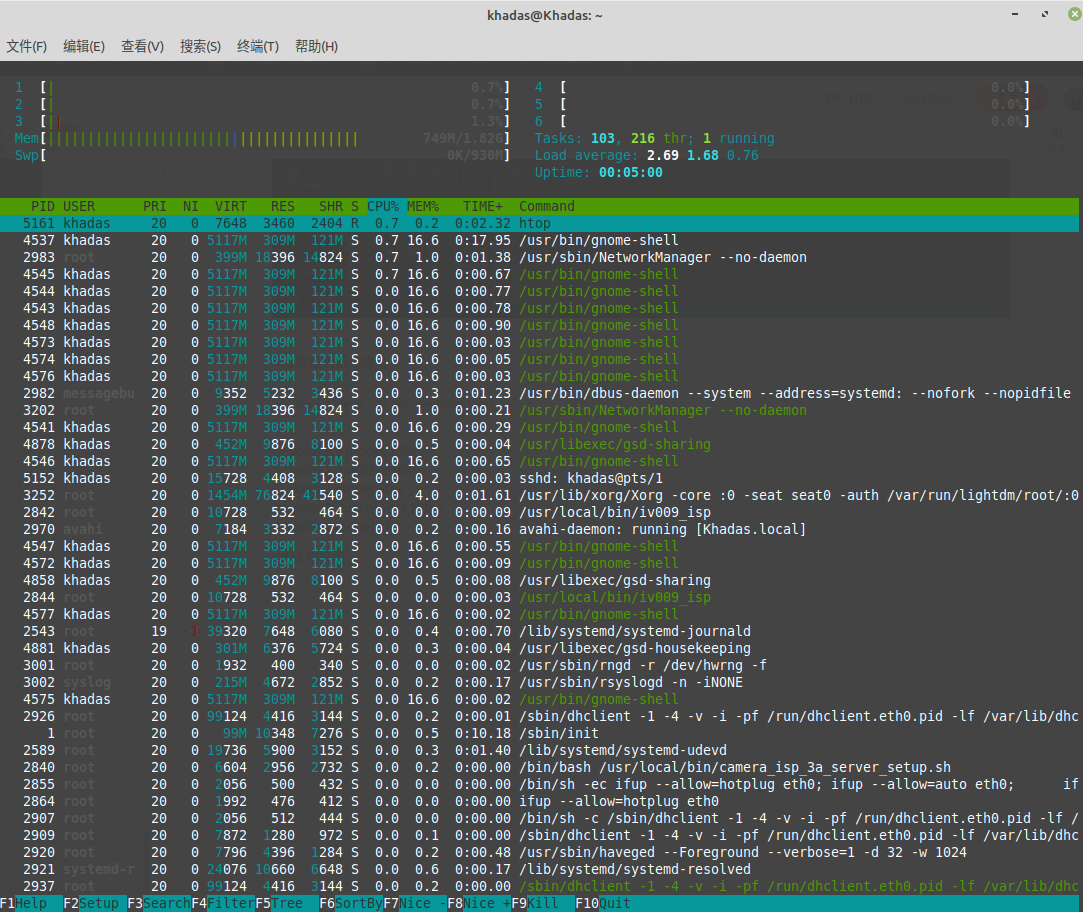
Task: Select iv009_isp thread row PID 2844
Action: [539, 598]
